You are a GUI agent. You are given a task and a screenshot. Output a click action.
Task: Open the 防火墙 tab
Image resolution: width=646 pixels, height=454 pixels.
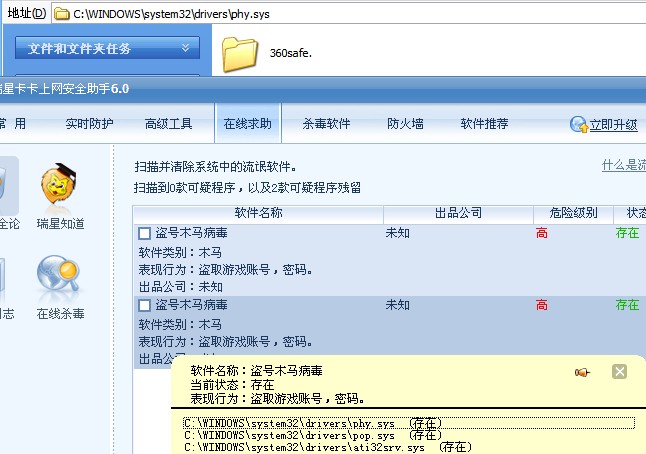tap(405, 124)
